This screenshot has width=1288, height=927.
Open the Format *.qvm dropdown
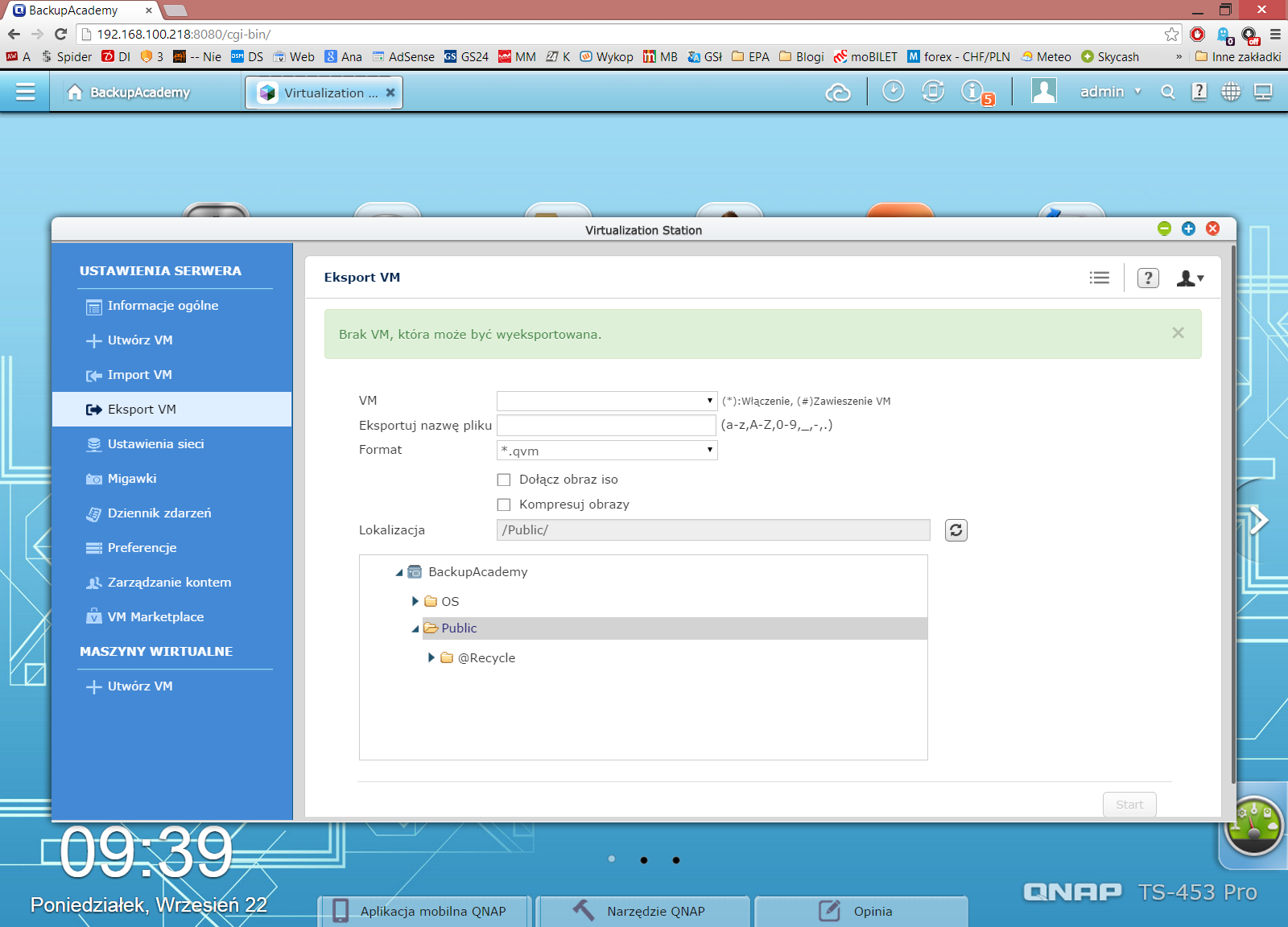tap(607, 450)
